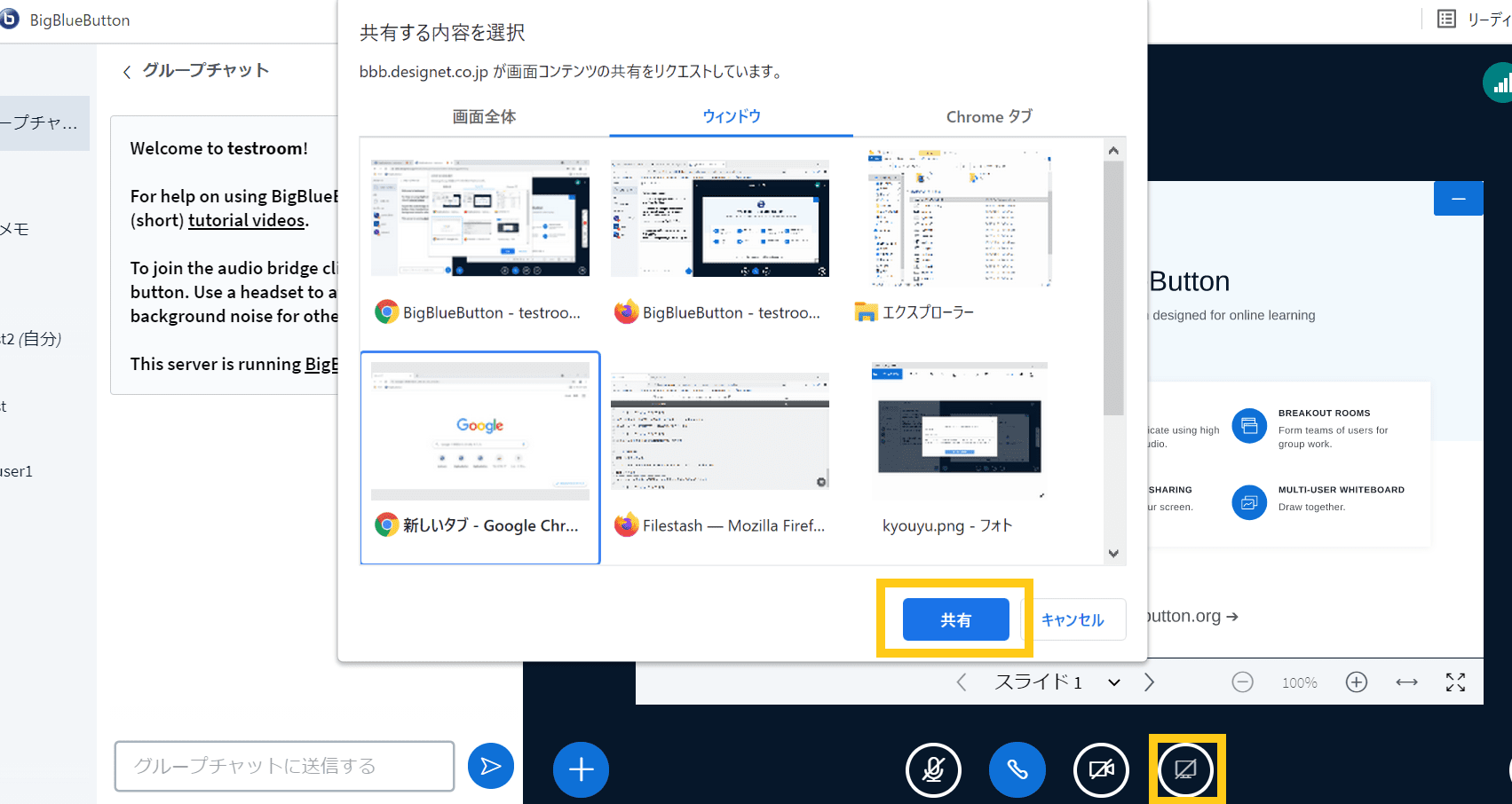Go back using group chat chevron

[127, 72]
